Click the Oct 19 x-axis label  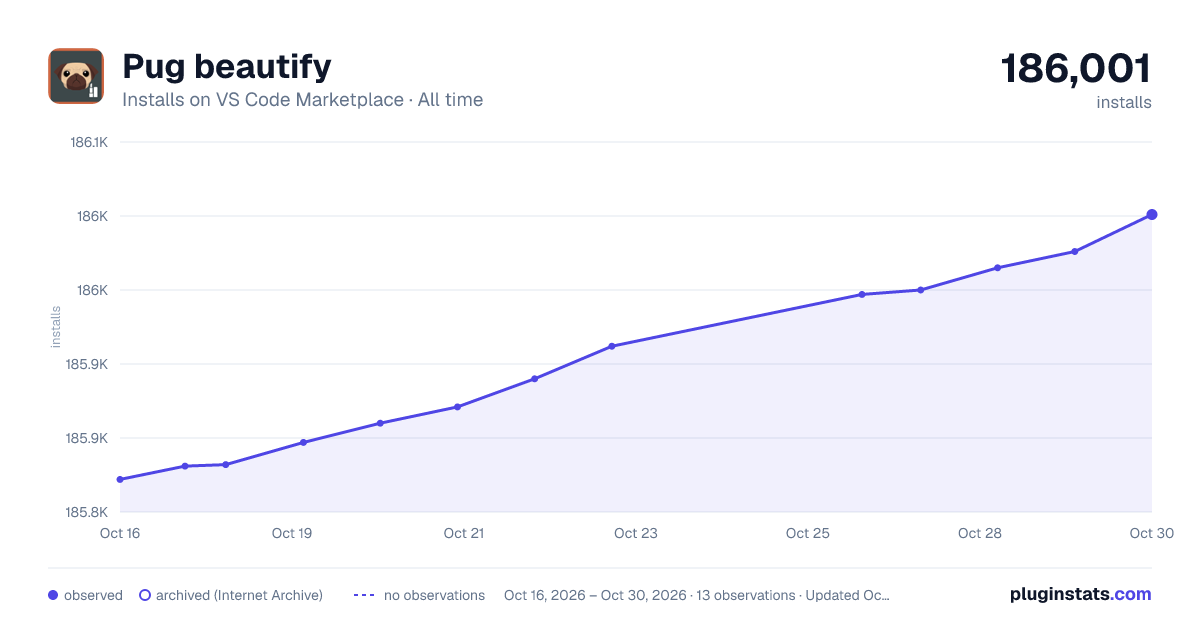(292, 533)
